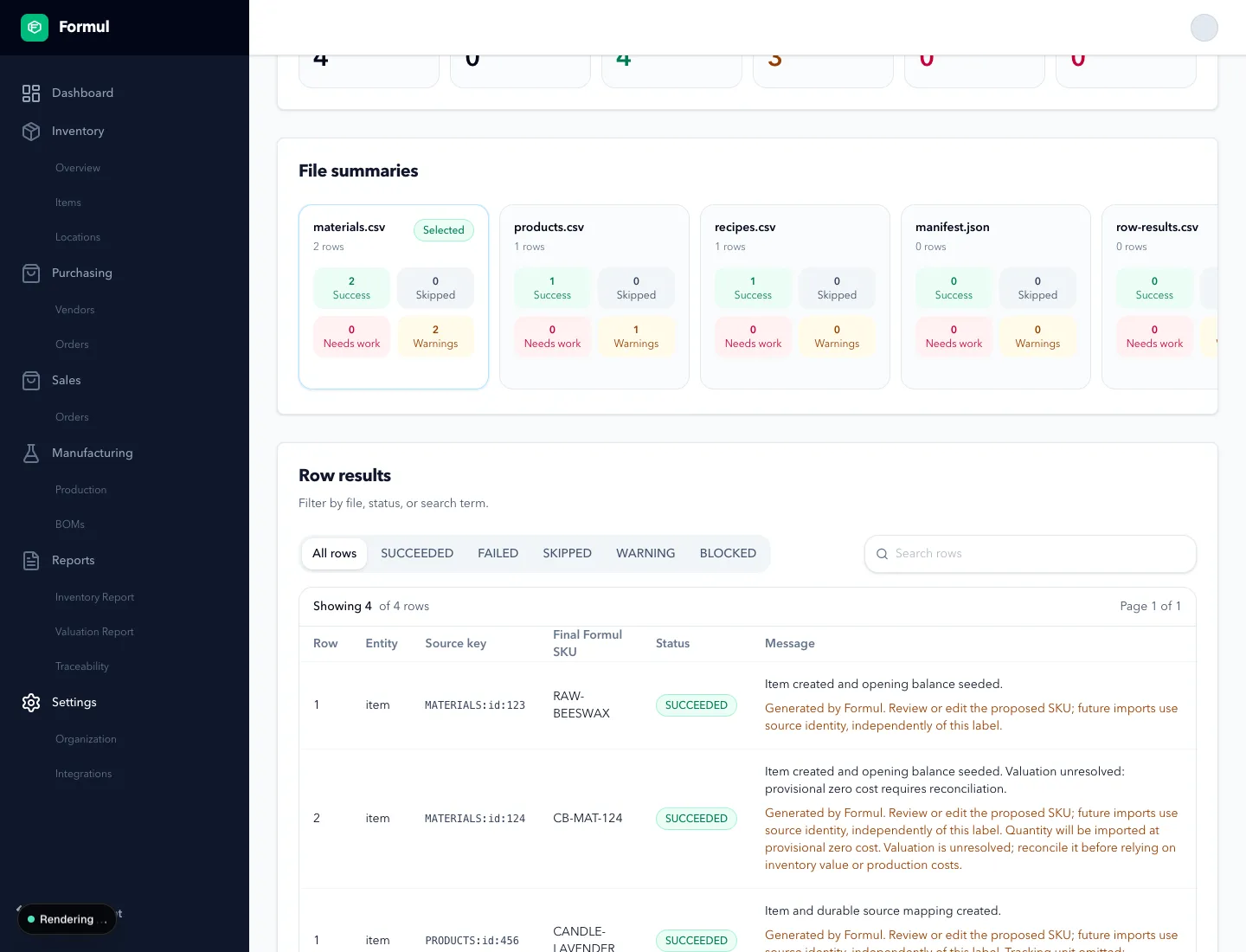This screenshot has height=952, width=1246.
Task: Click the File summaries heading
Action: [358, 171]
